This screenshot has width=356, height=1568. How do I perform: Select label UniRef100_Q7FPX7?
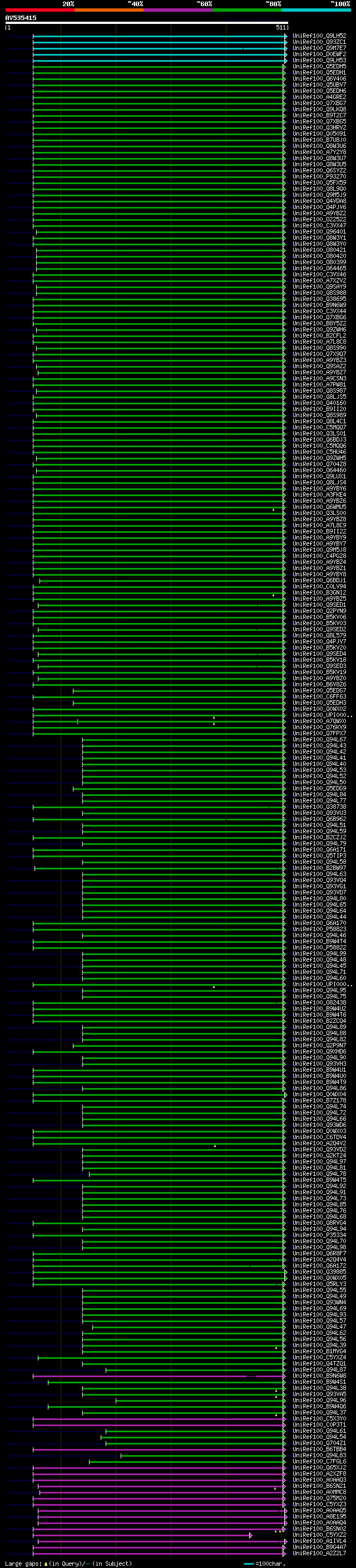pos(319,733)
